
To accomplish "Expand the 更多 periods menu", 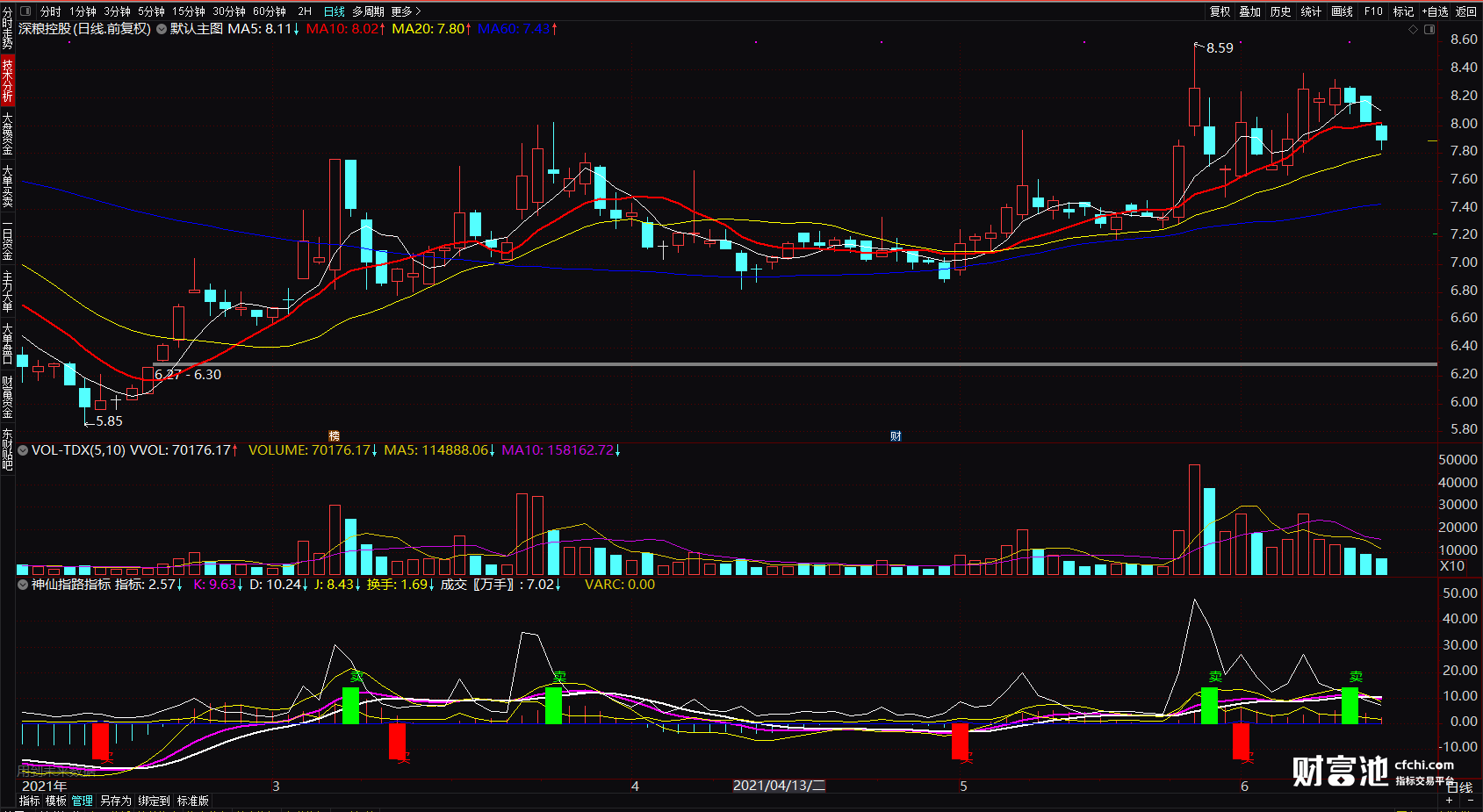I will click(406, 11).
